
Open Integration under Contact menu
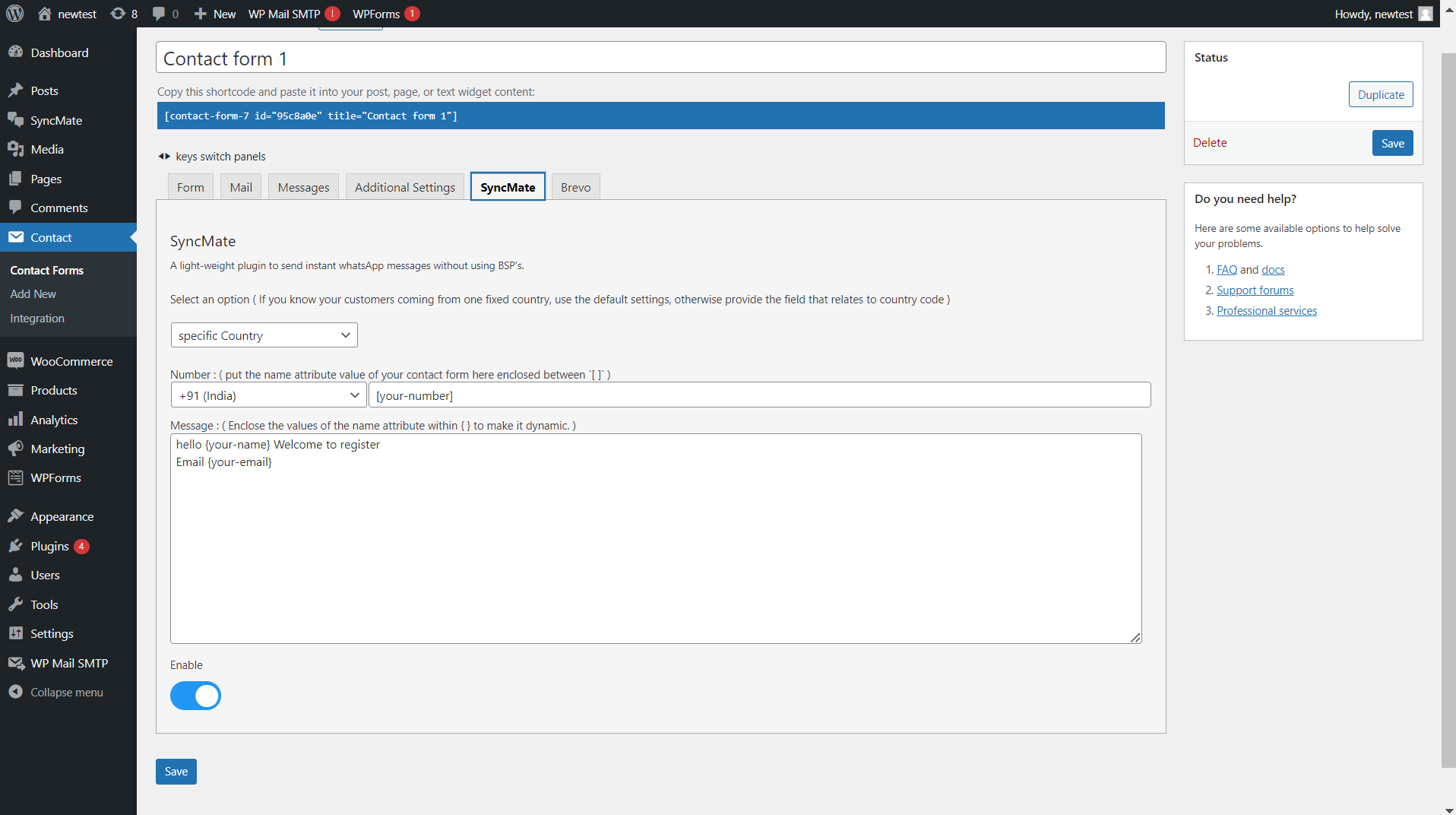click(37, 319)
